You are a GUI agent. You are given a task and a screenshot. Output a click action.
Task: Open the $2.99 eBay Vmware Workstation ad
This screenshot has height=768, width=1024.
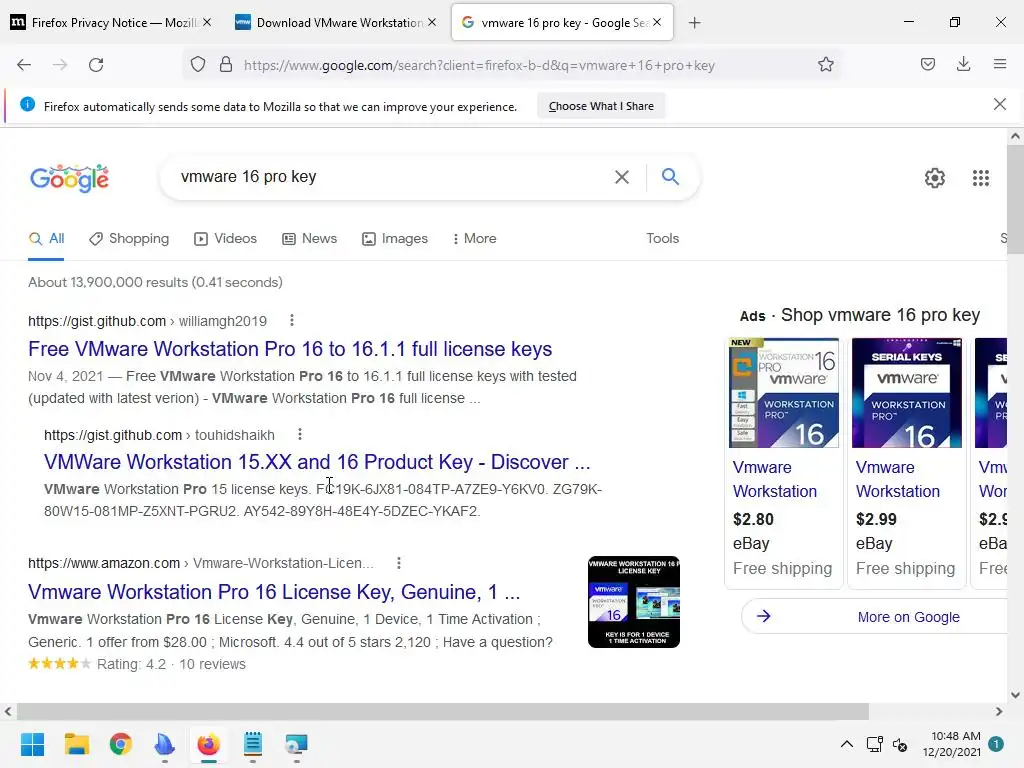tap(906, 463)
